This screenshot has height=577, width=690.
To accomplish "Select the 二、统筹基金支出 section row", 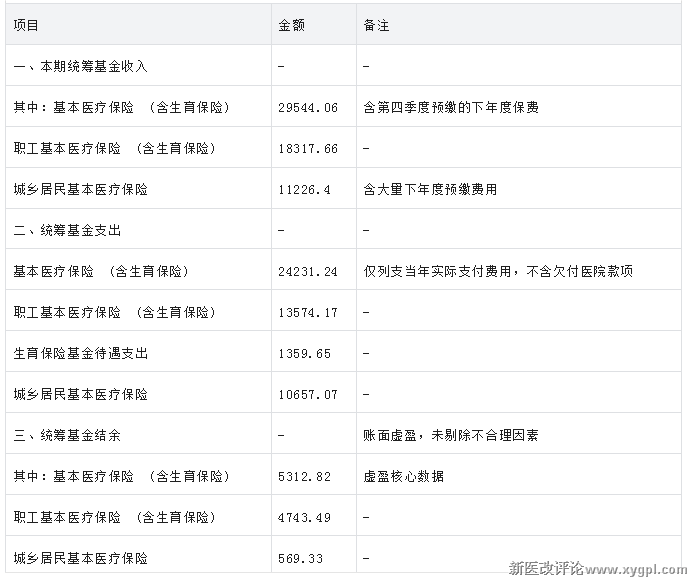I will (x=67, y=230).
